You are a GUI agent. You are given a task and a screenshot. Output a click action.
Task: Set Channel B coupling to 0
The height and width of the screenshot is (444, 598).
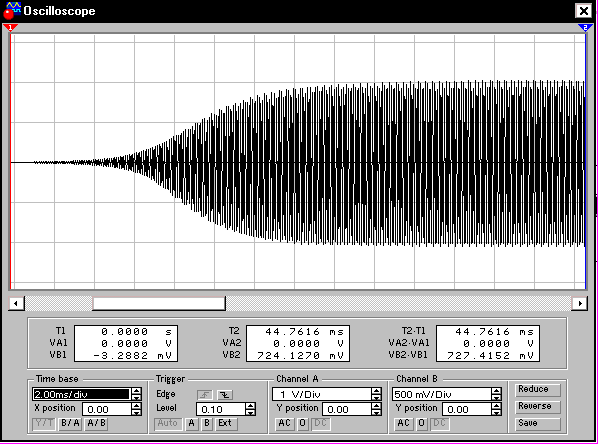(422, 423)
